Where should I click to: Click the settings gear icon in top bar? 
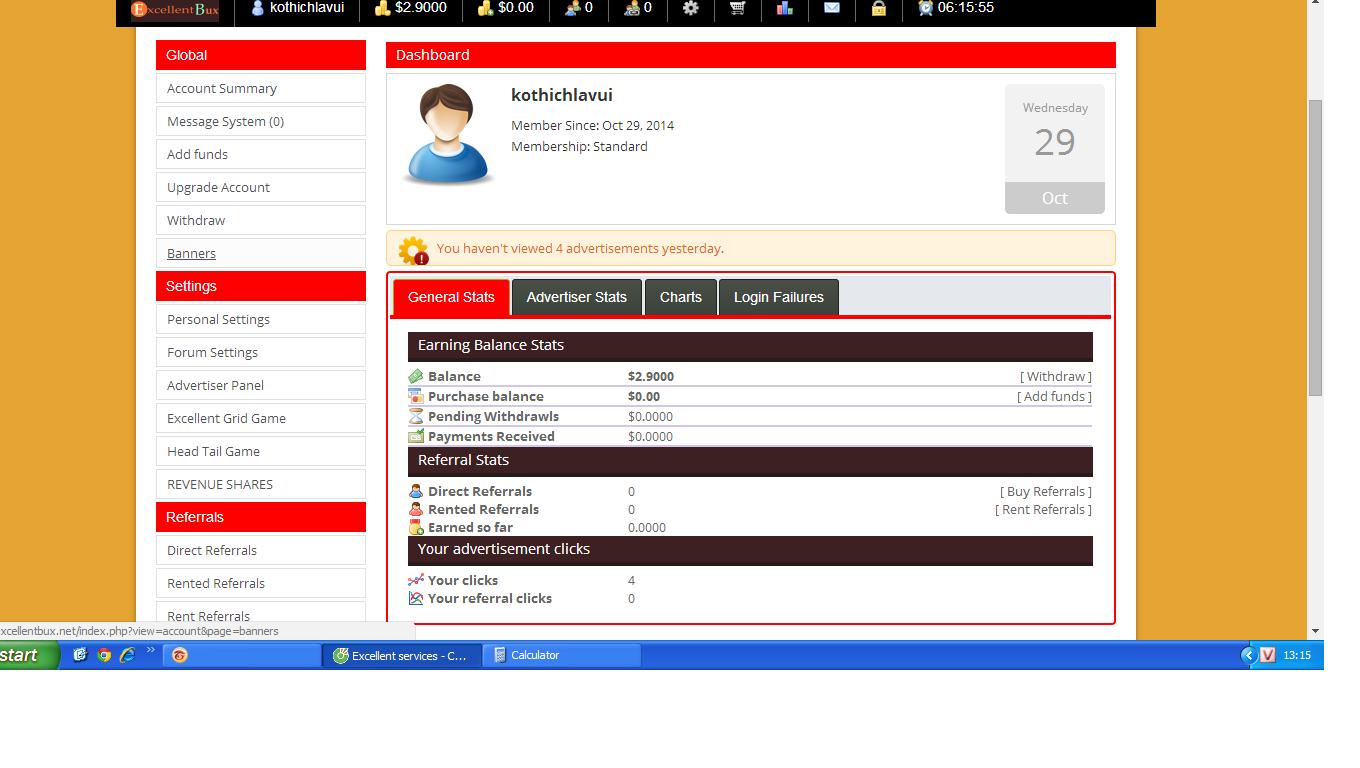(691, 8)
